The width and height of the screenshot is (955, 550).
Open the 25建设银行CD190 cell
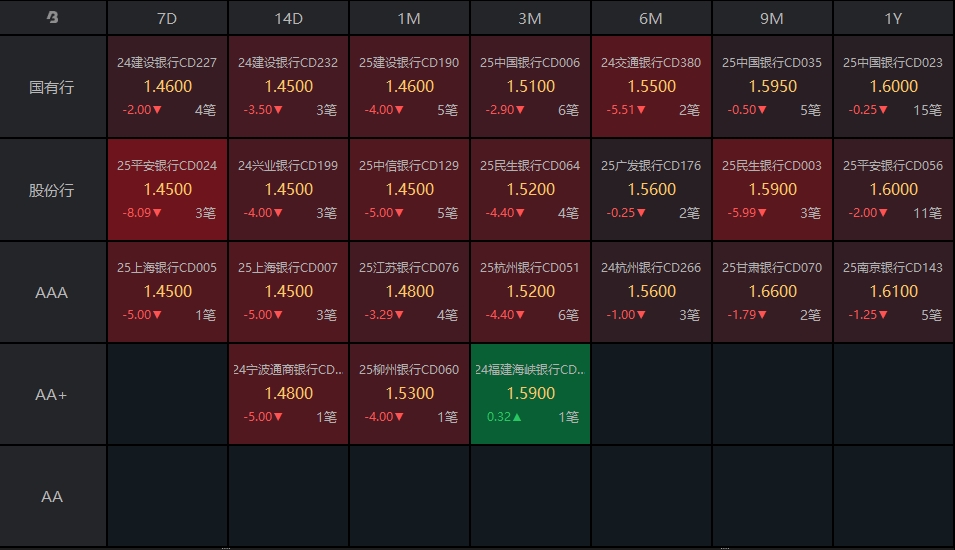point(409,86)
